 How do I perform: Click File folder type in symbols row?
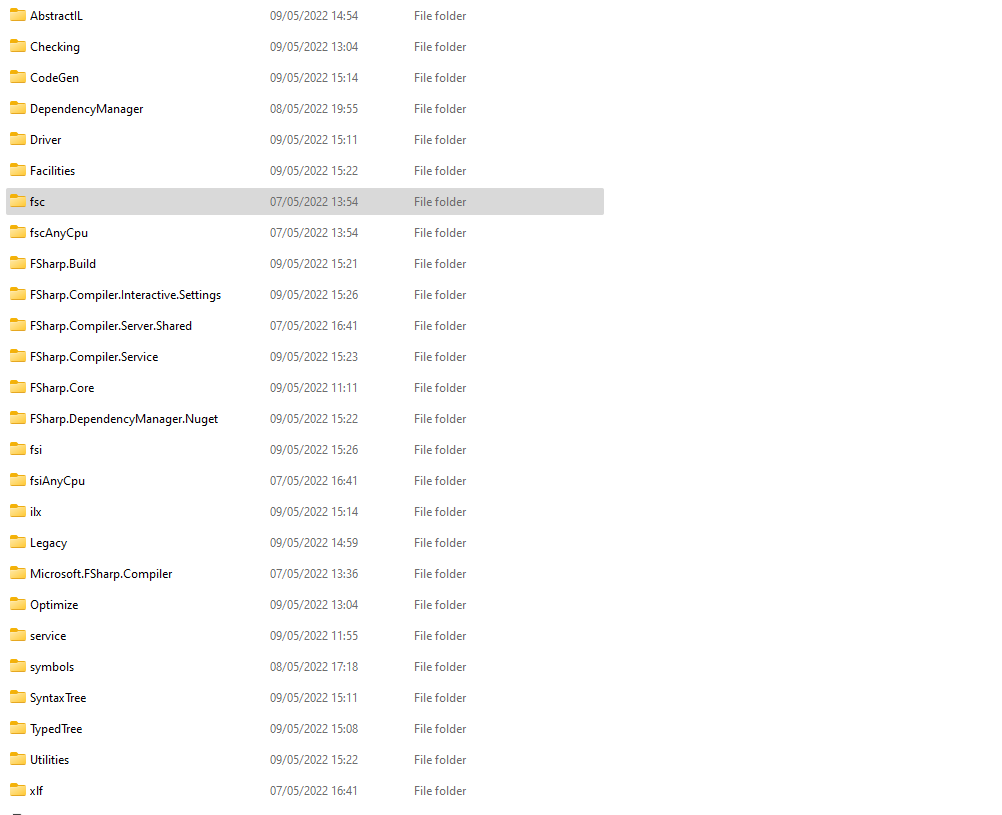pos(440,667)
